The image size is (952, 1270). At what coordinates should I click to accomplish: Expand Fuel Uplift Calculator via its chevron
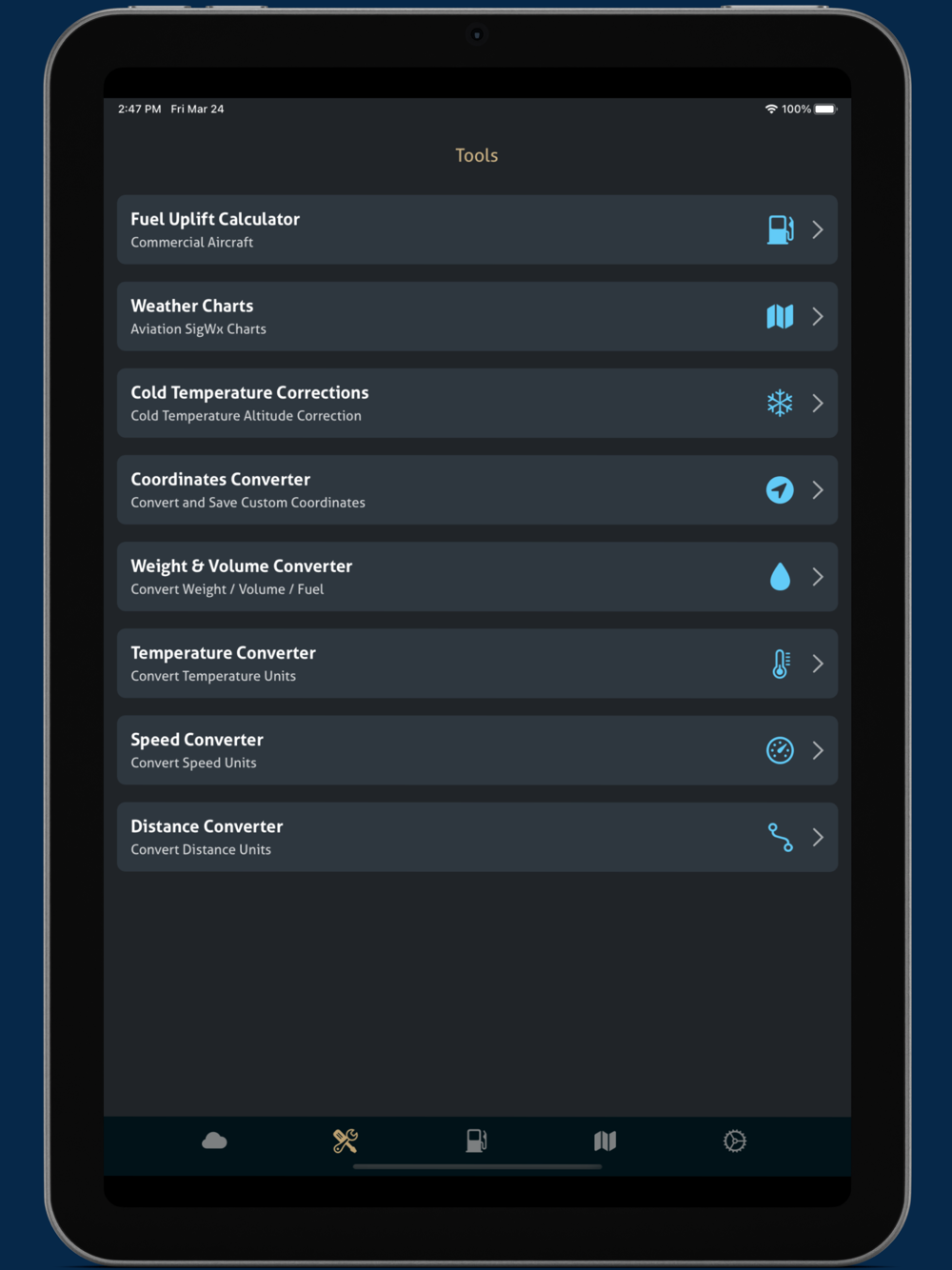tap(818, 229)
